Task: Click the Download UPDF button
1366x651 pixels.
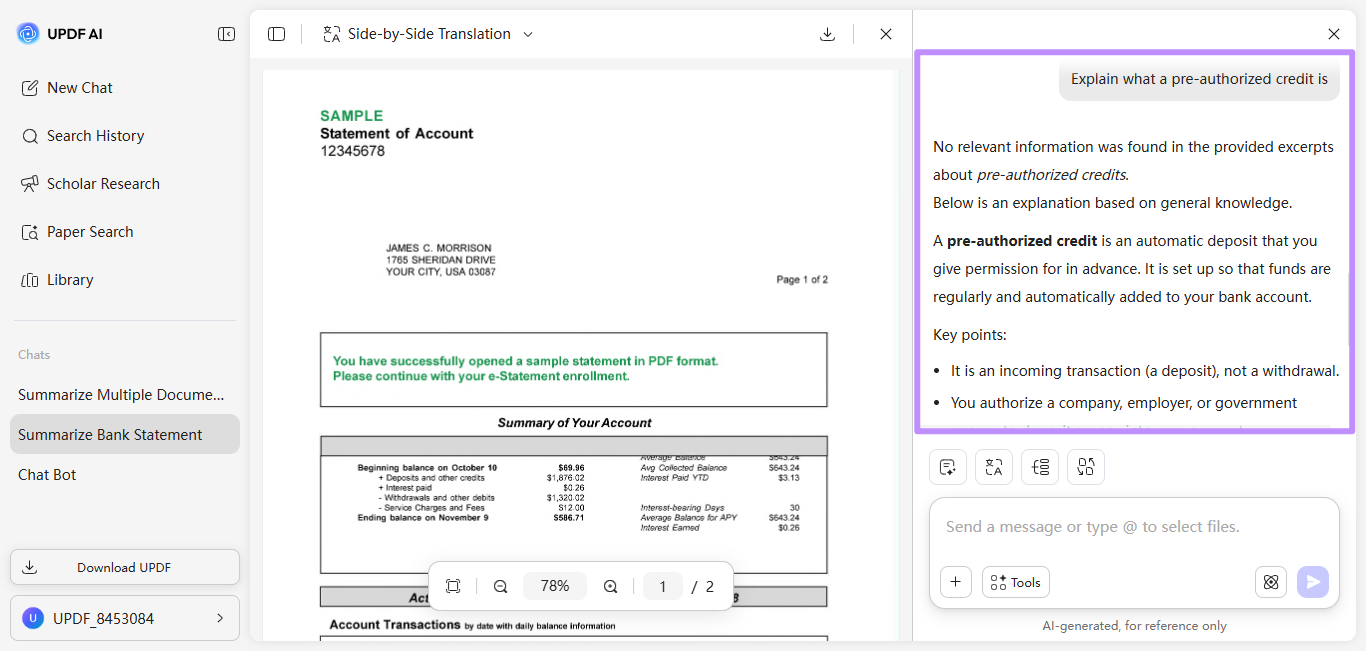Action: [x=125, y=567]
